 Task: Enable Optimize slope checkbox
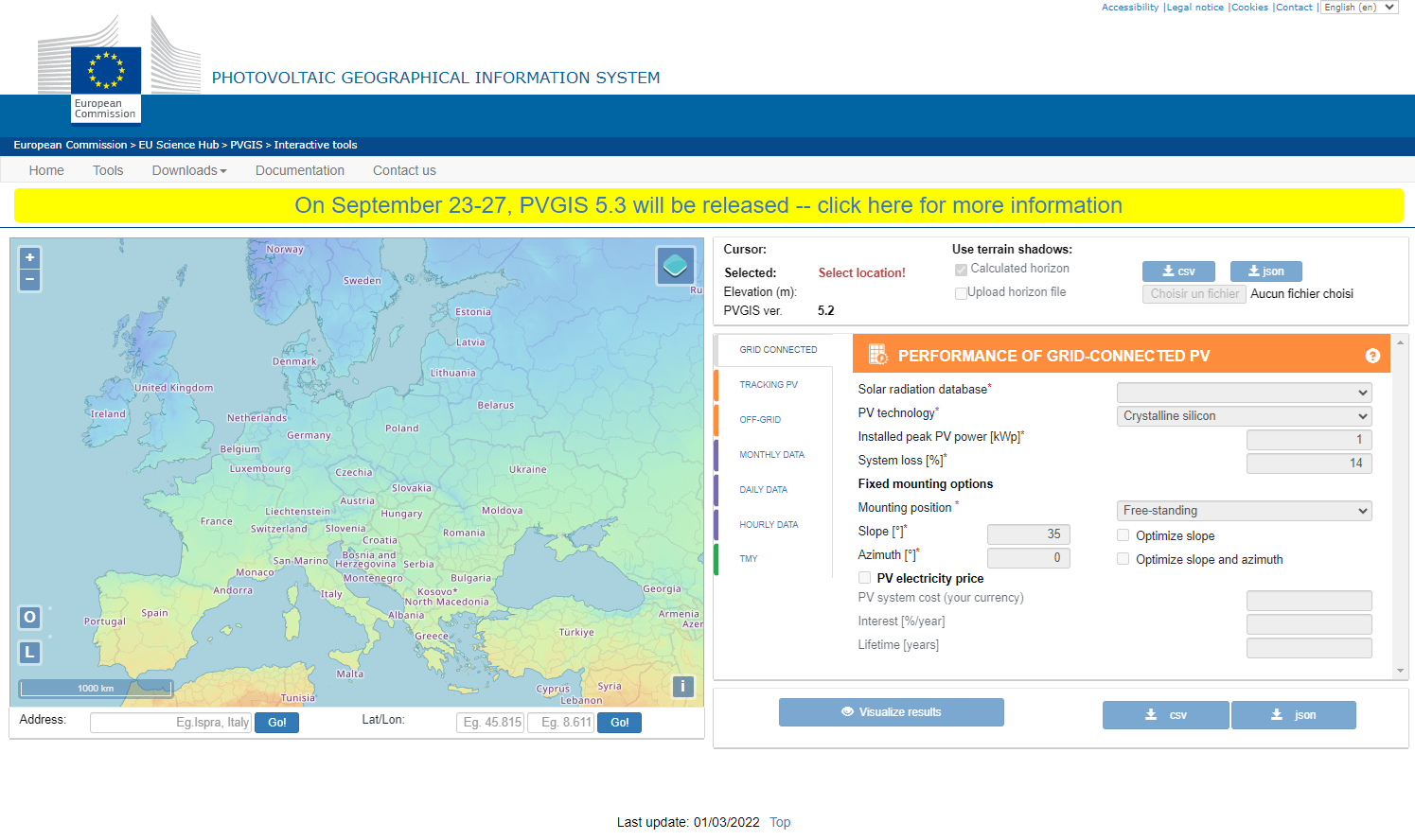click(1123, 535)
